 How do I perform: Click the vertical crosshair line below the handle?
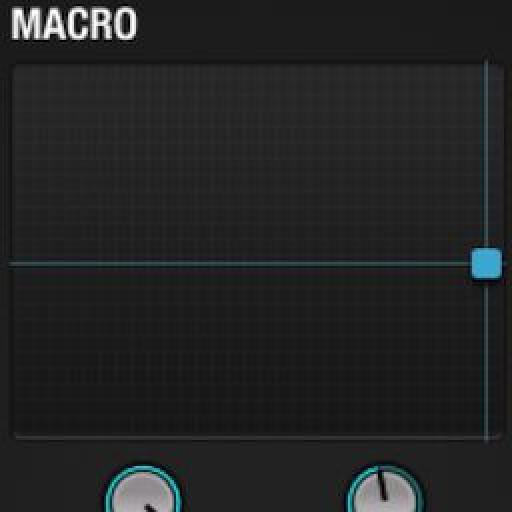click(486, 360)
